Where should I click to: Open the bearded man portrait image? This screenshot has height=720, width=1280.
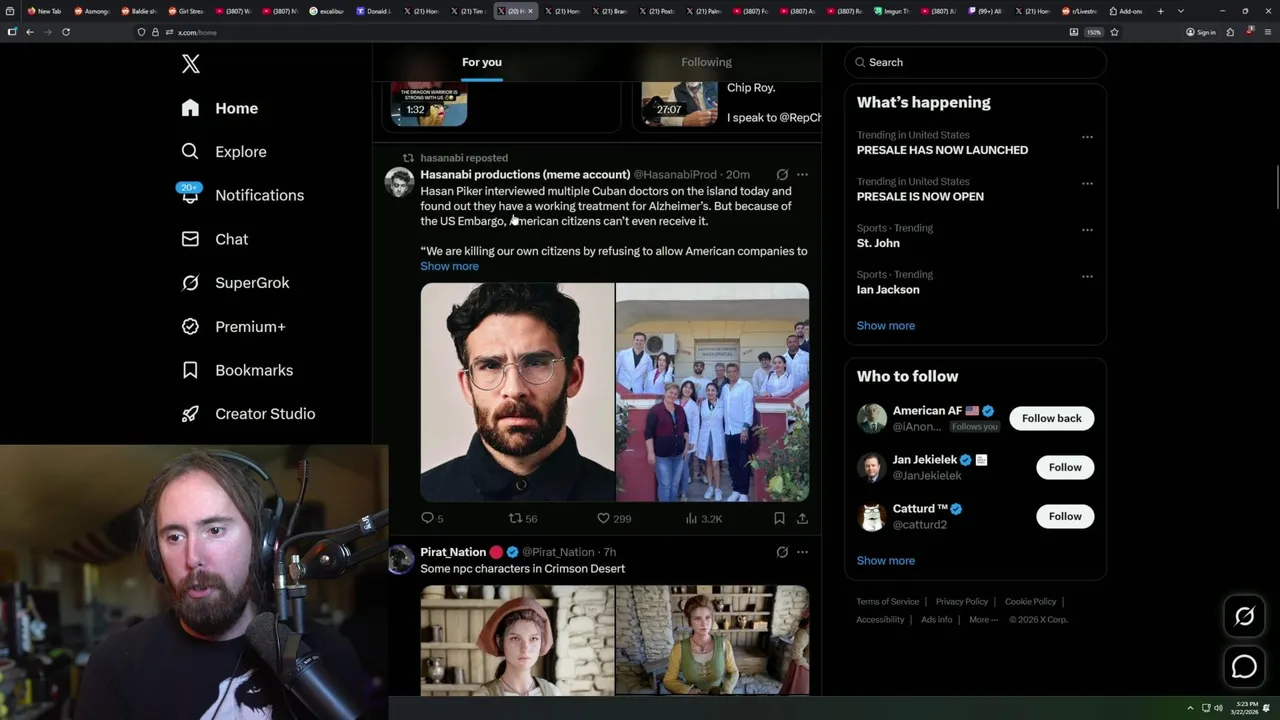click(517, 392)
